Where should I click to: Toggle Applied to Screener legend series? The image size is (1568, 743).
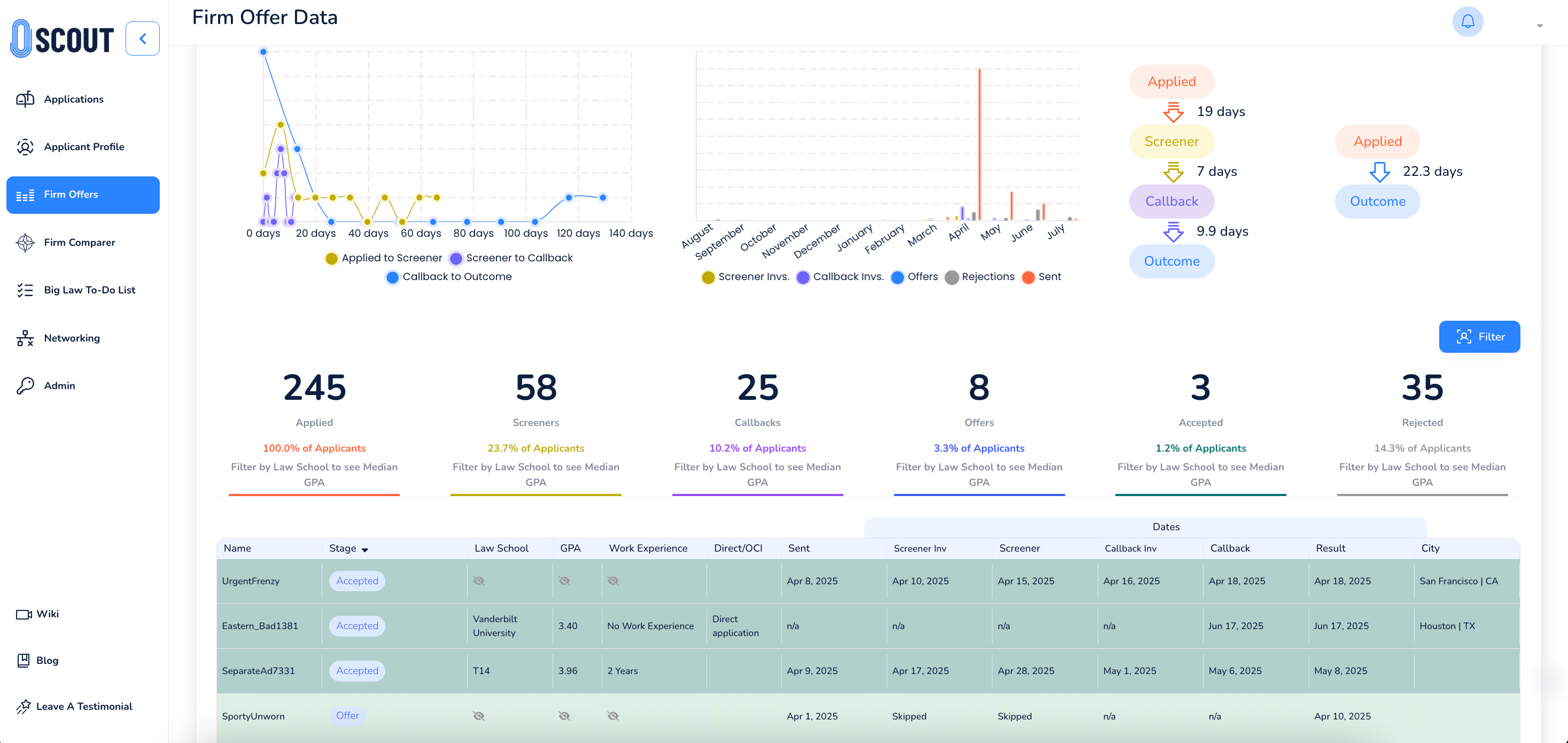click(x=391, y=258)
